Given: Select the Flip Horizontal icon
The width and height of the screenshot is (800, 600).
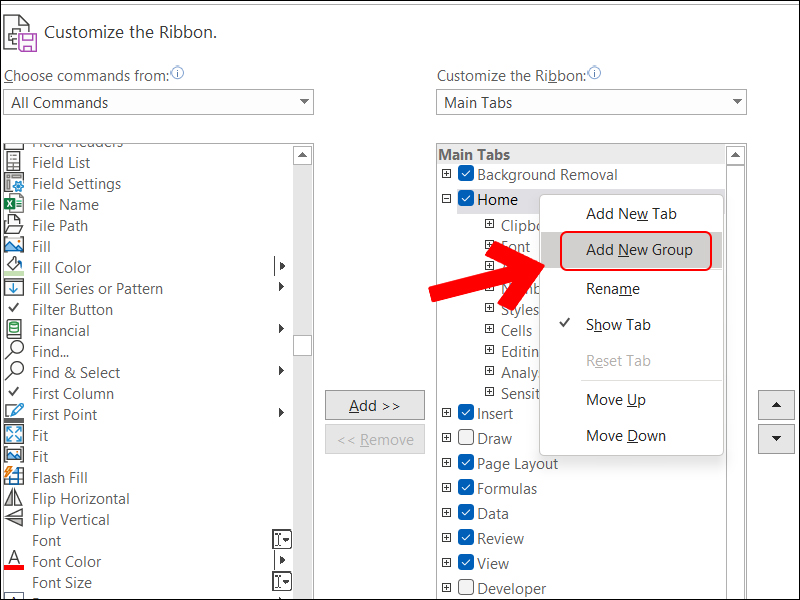Looking at the screenshot, I should pos(14,498).
